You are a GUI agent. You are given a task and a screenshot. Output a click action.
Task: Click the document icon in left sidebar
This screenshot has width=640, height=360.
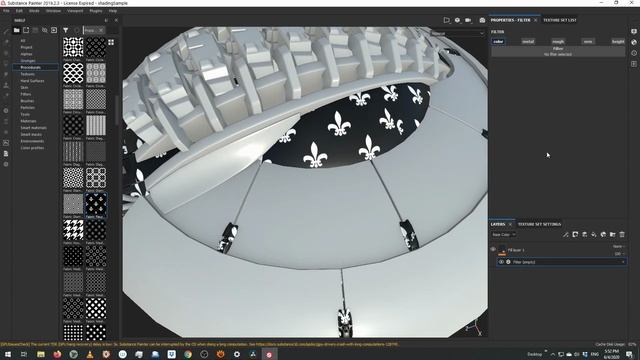6,153
